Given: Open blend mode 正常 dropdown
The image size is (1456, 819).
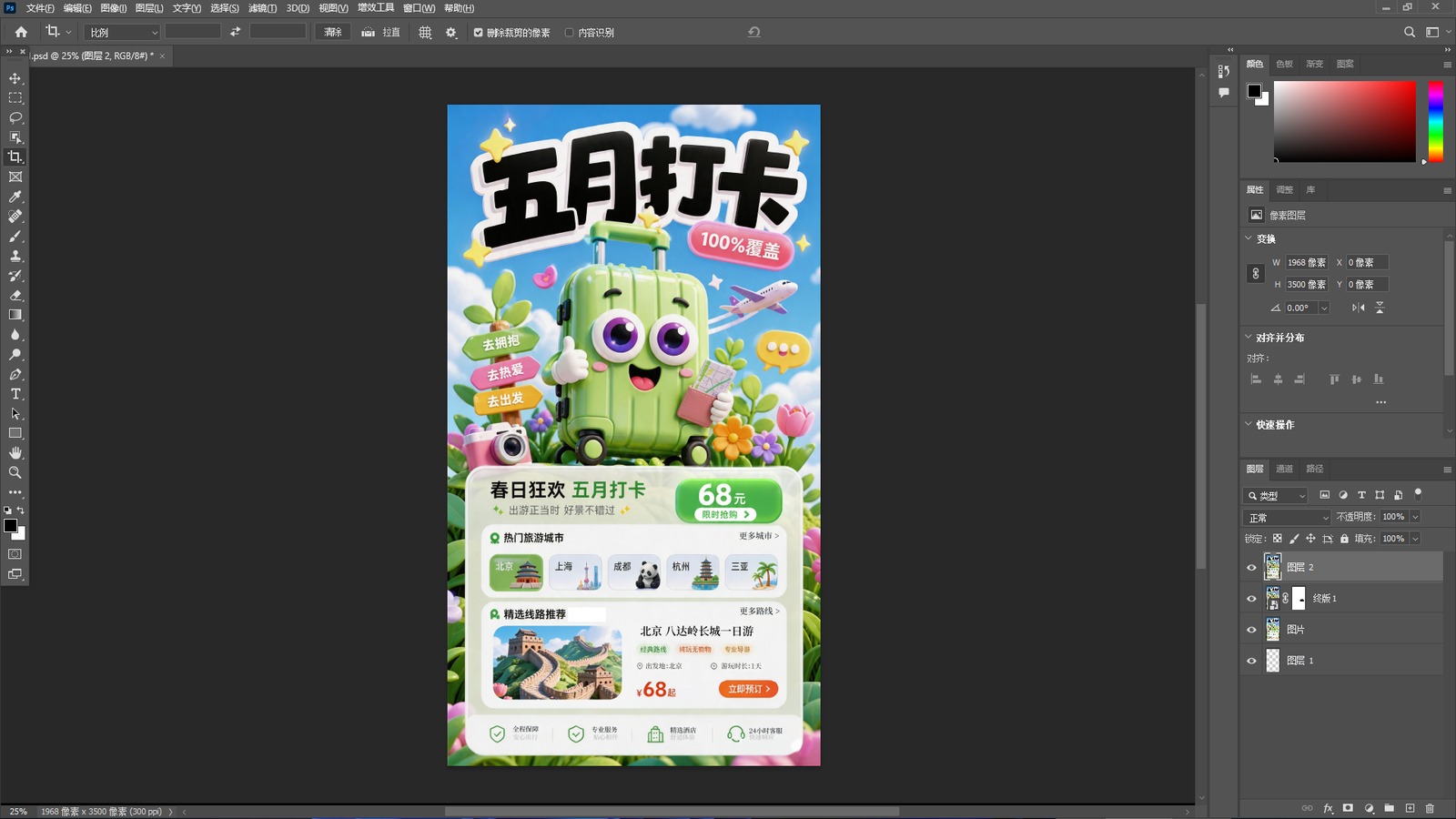Looking at the screenshot, I should (x=1288, y=517).
